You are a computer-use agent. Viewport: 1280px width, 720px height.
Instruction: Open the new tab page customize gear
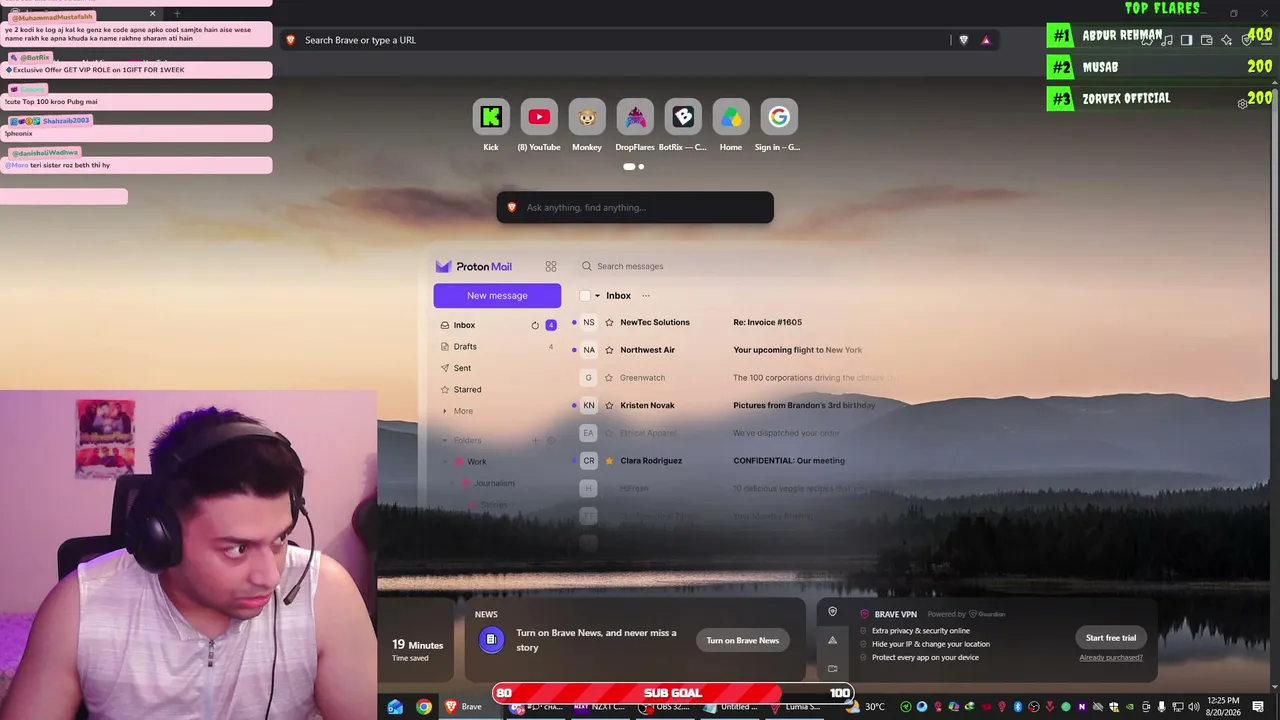pos(1243,103)
